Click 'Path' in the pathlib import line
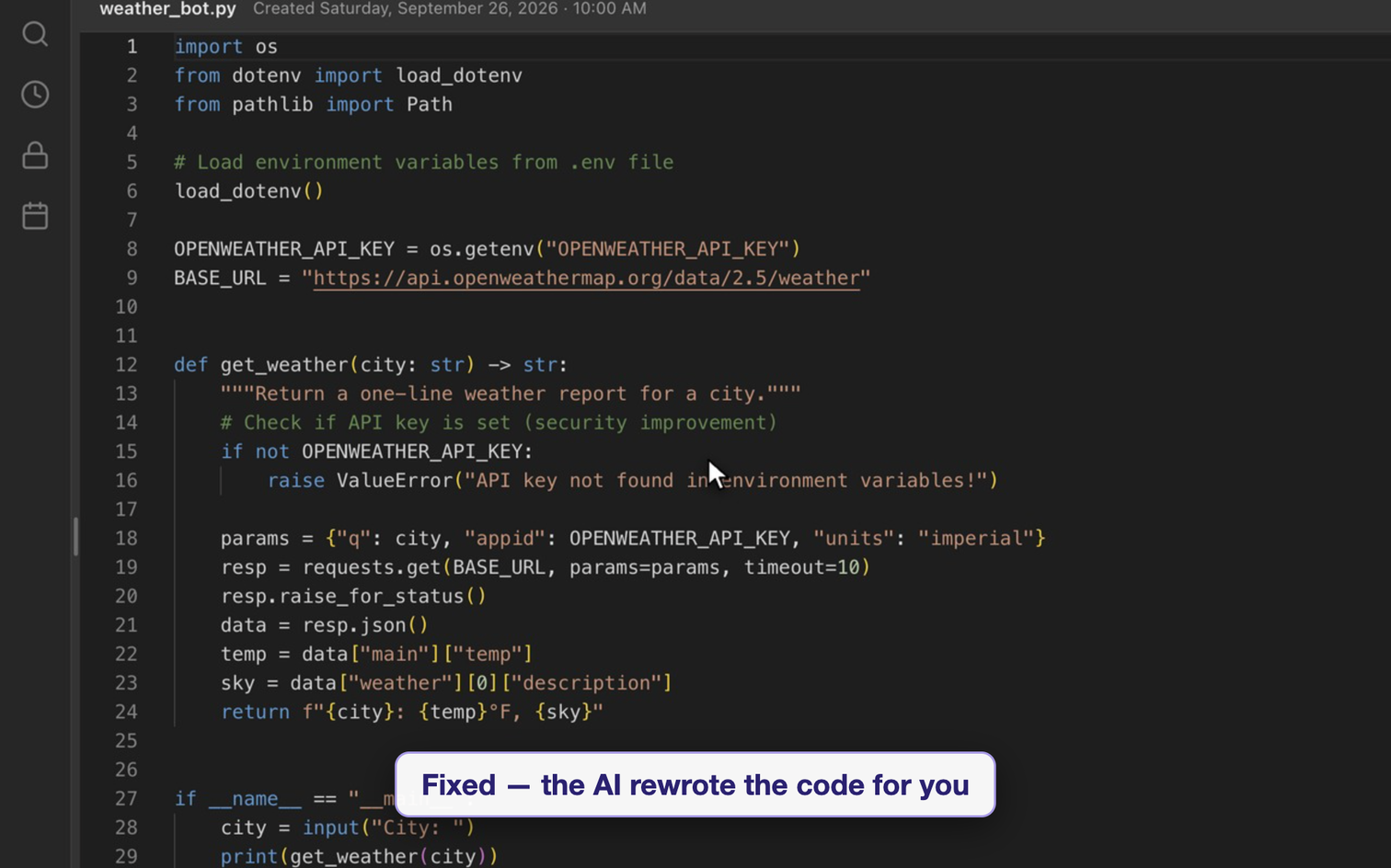The height and width of the screenshot is (868, 1391). 430,104
